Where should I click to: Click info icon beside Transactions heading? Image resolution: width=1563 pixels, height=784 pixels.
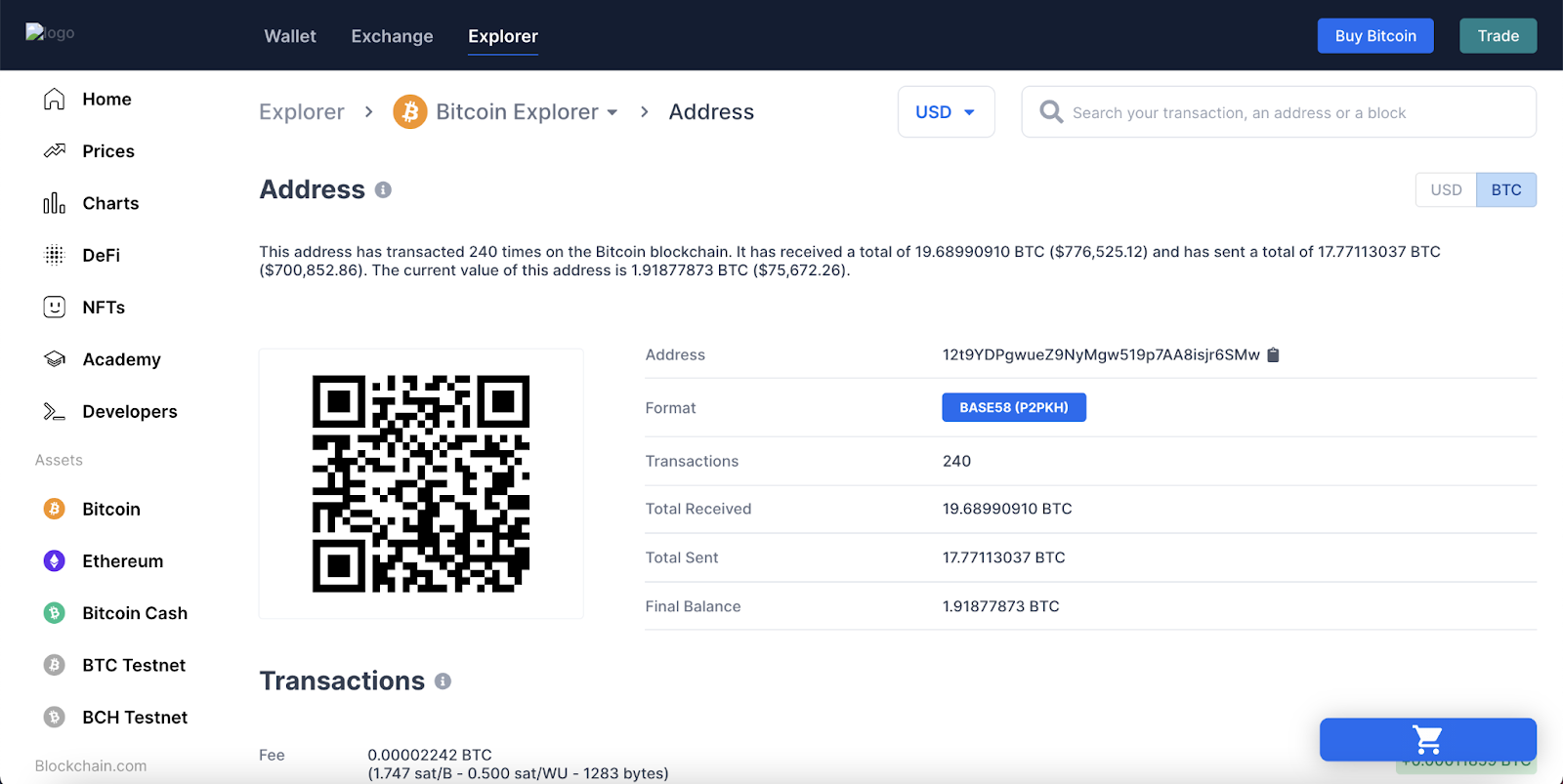coord(443,681)
